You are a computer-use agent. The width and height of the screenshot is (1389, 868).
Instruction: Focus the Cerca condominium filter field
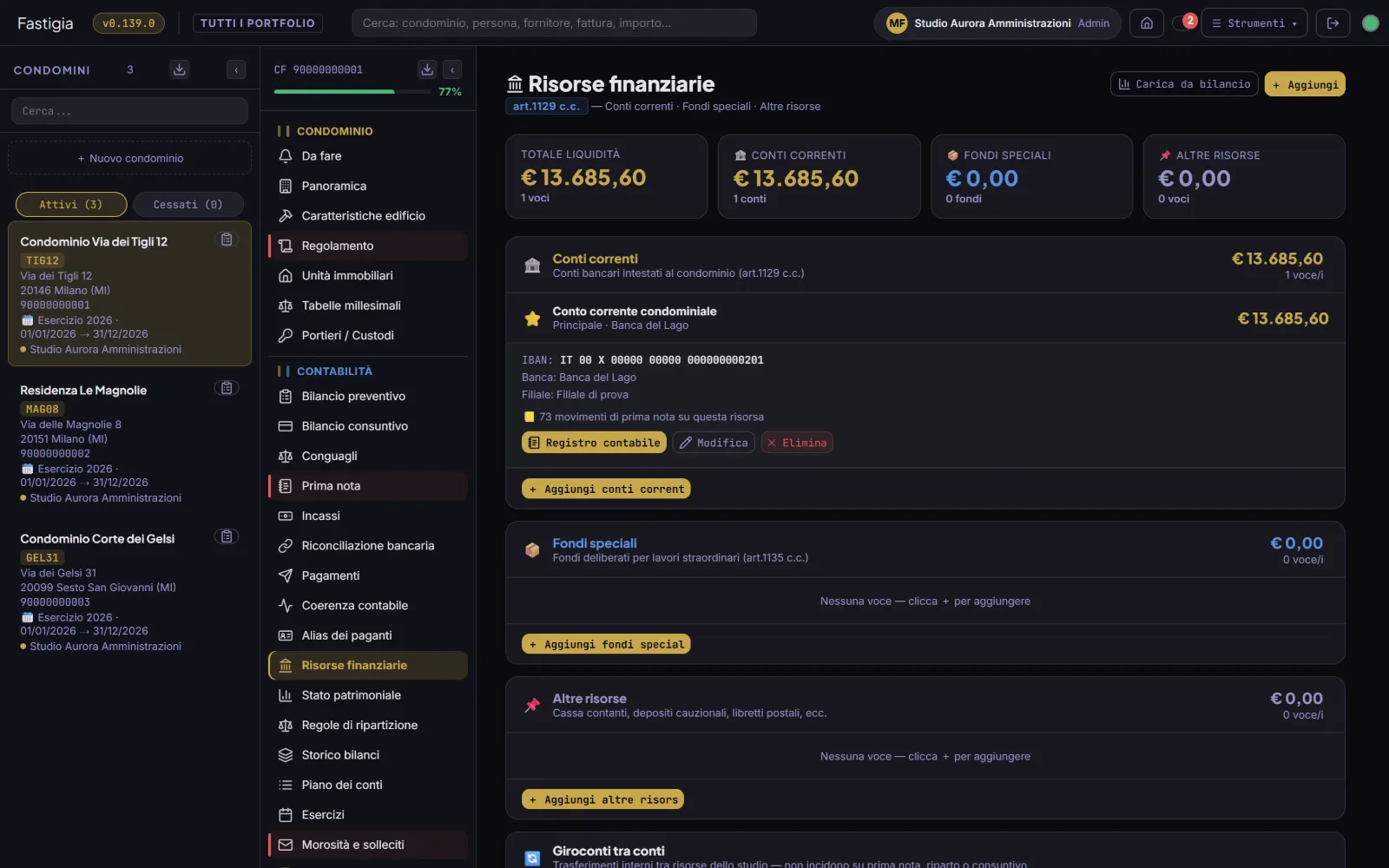[x=129, y=111]
